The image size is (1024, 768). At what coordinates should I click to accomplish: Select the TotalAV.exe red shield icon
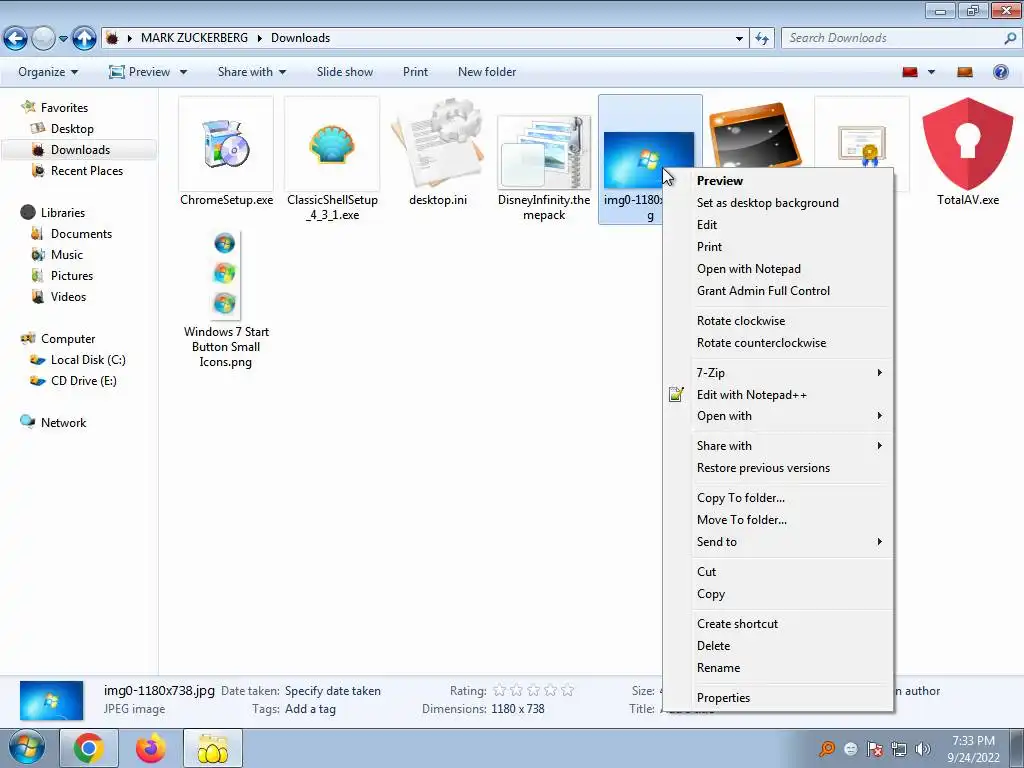pos(968,144)
